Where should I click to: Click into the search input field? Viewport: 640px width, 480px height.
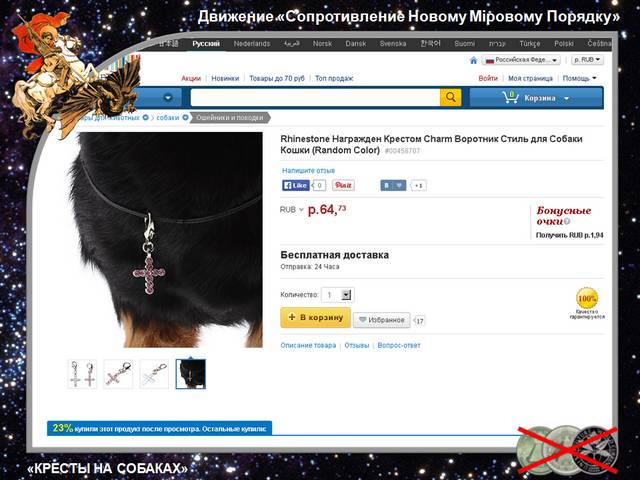tap(315, 98)
